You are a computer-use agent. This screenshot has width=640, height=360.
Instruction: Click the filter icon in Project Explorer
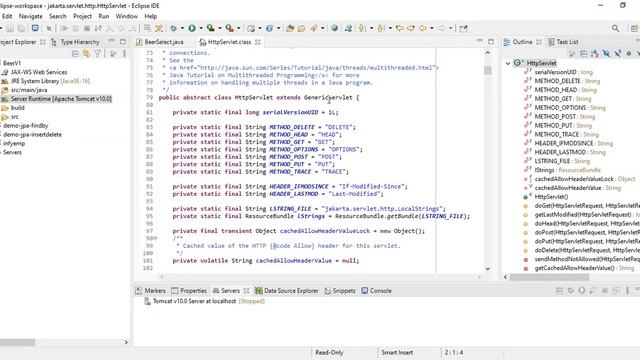tap(98, 53)
